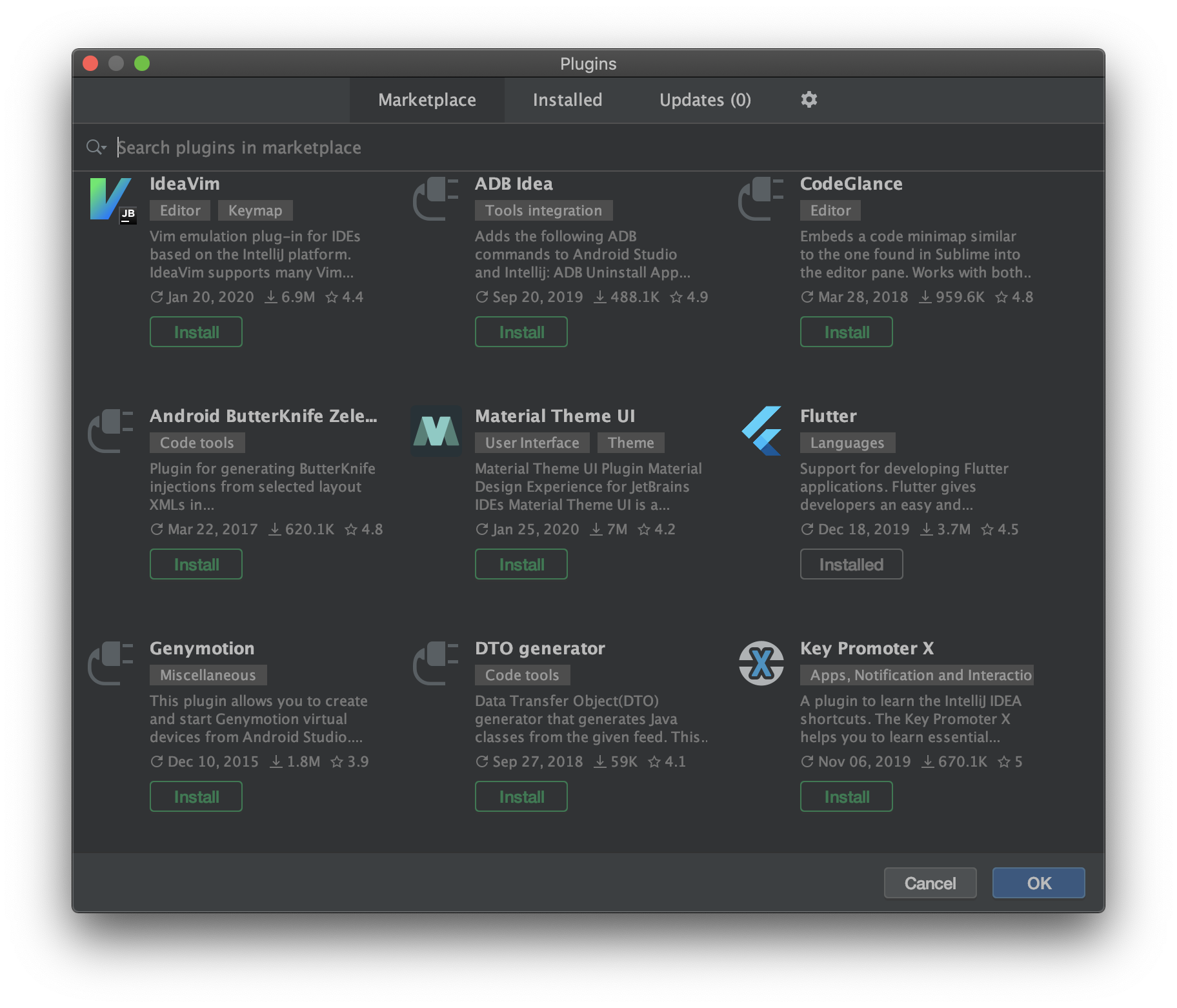Click Apps, Notification and Interaction tag
Screen dimensions: 1177x1008
tap(917, 675)
